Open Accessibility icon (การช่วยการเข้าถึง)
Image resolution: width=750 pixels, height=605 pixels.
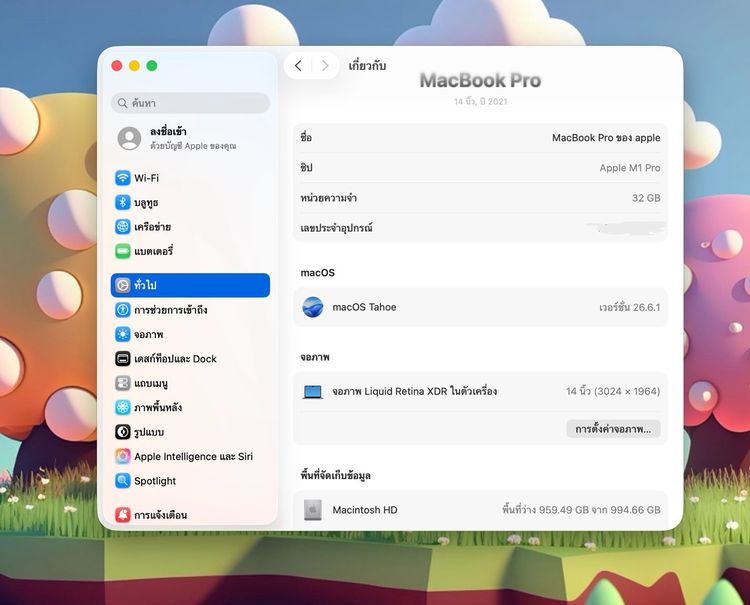pyautogui.click(x=122, y=310)
